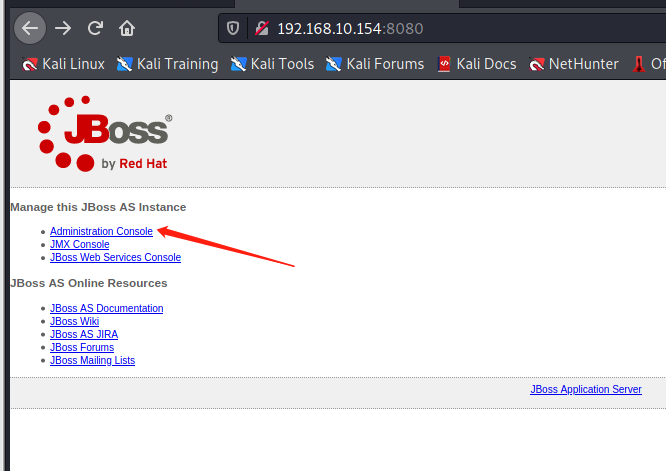666x471 pixels.
Task: Open the Kali Tools bookmark
Action: coord(272,64)
